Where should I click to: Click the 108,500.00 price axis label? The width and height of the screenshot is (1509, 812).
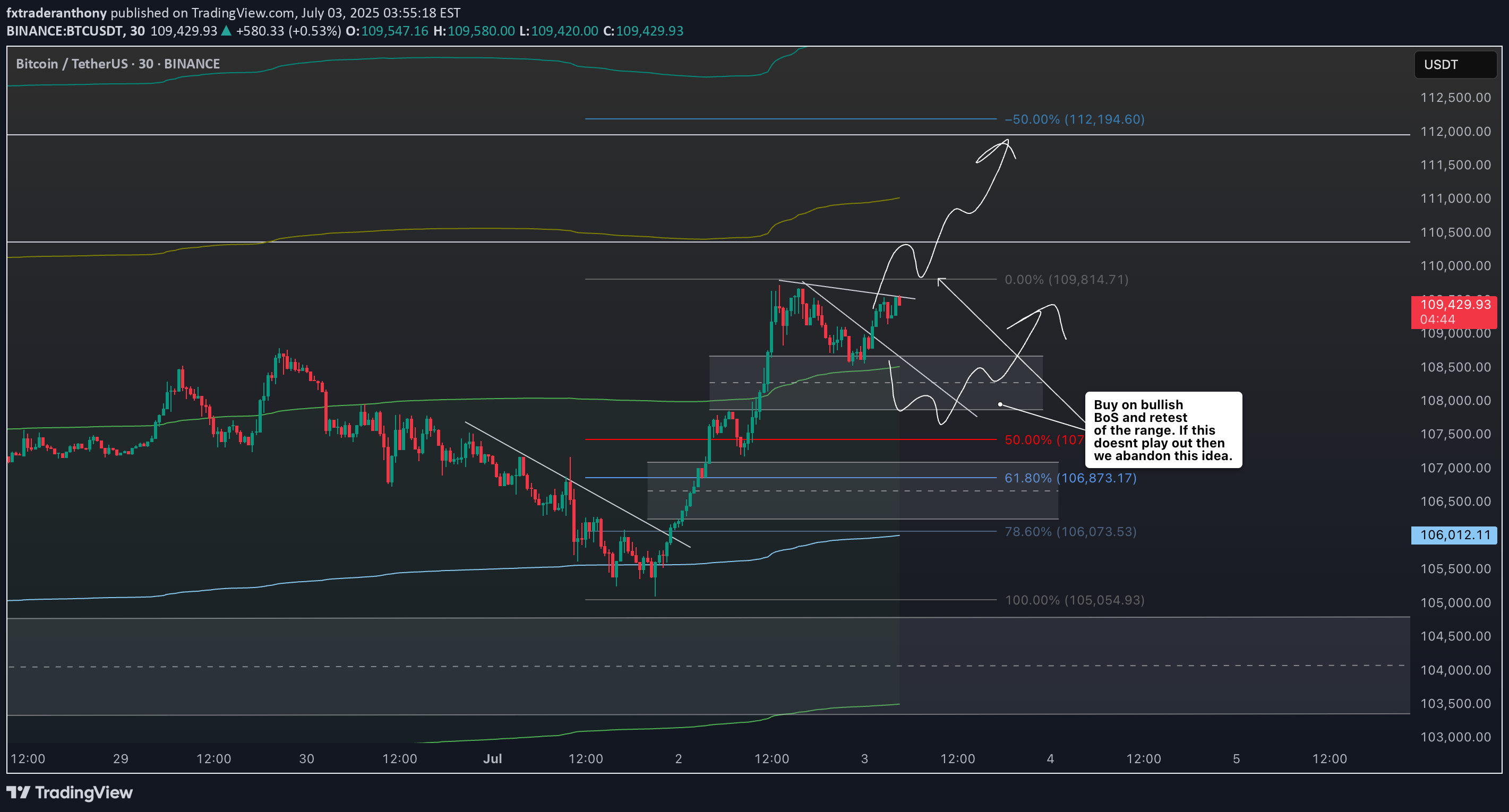(1455, 367)
